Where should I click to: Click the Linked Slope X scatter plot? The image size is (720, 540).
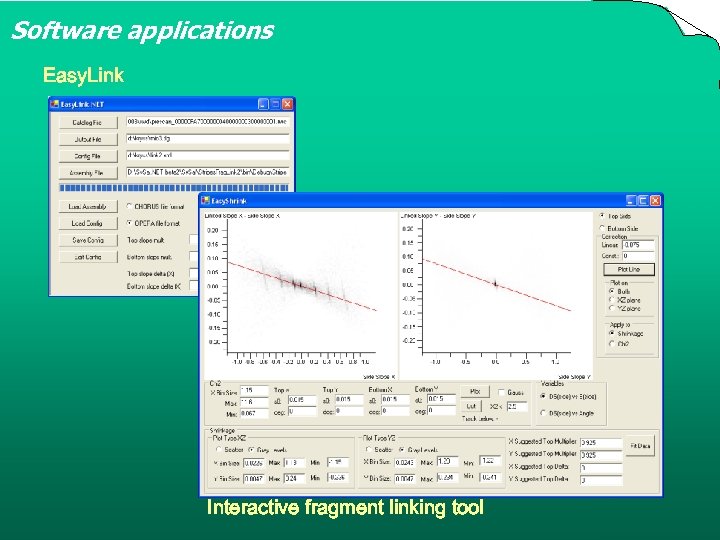(x=301, y=295)
